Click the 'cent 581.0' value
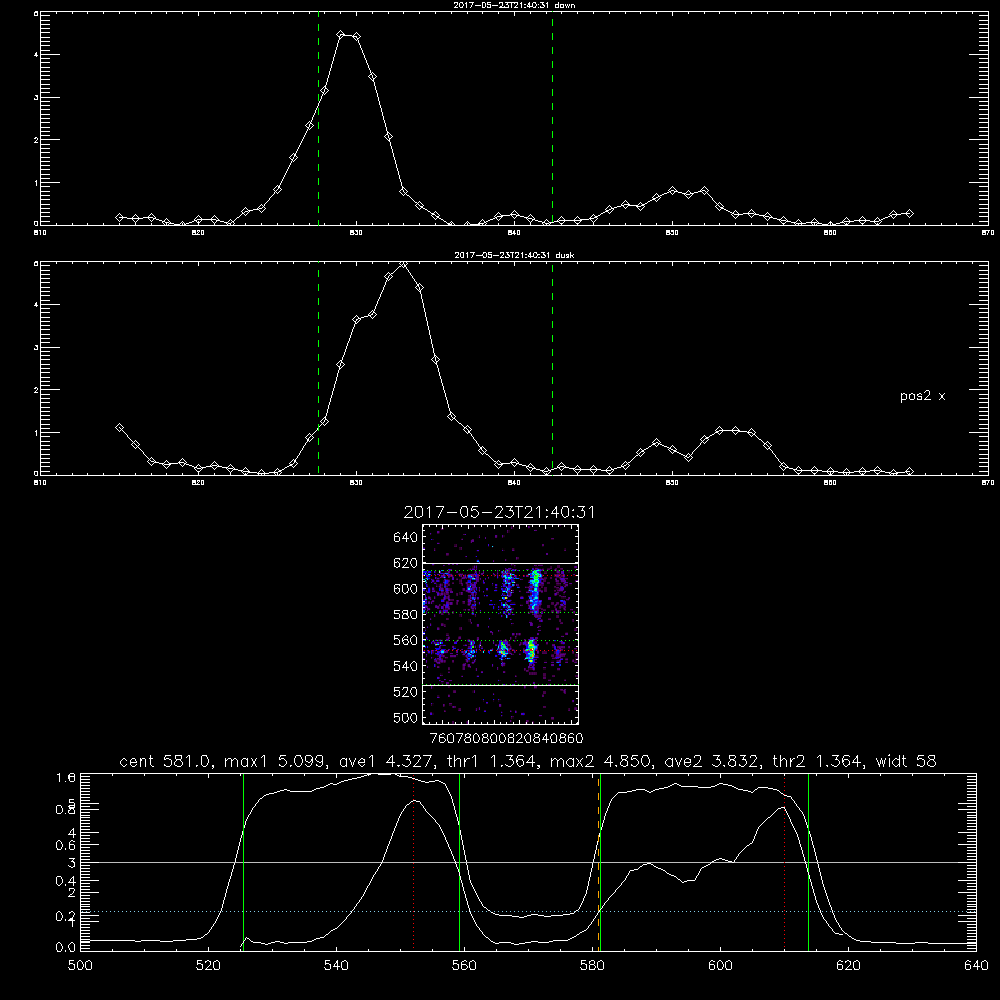Viewport: 1000px width, 1000px height. point(167,761)
